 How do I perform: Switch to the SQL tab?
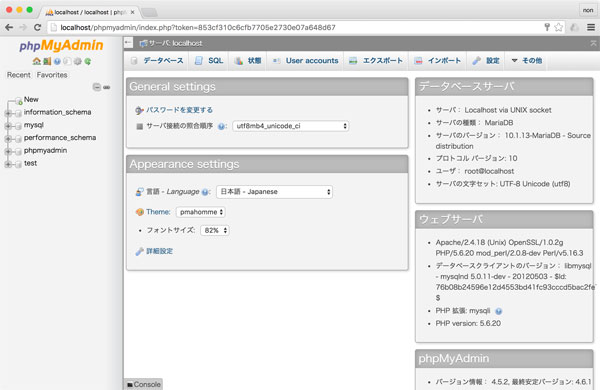(209, 60)
